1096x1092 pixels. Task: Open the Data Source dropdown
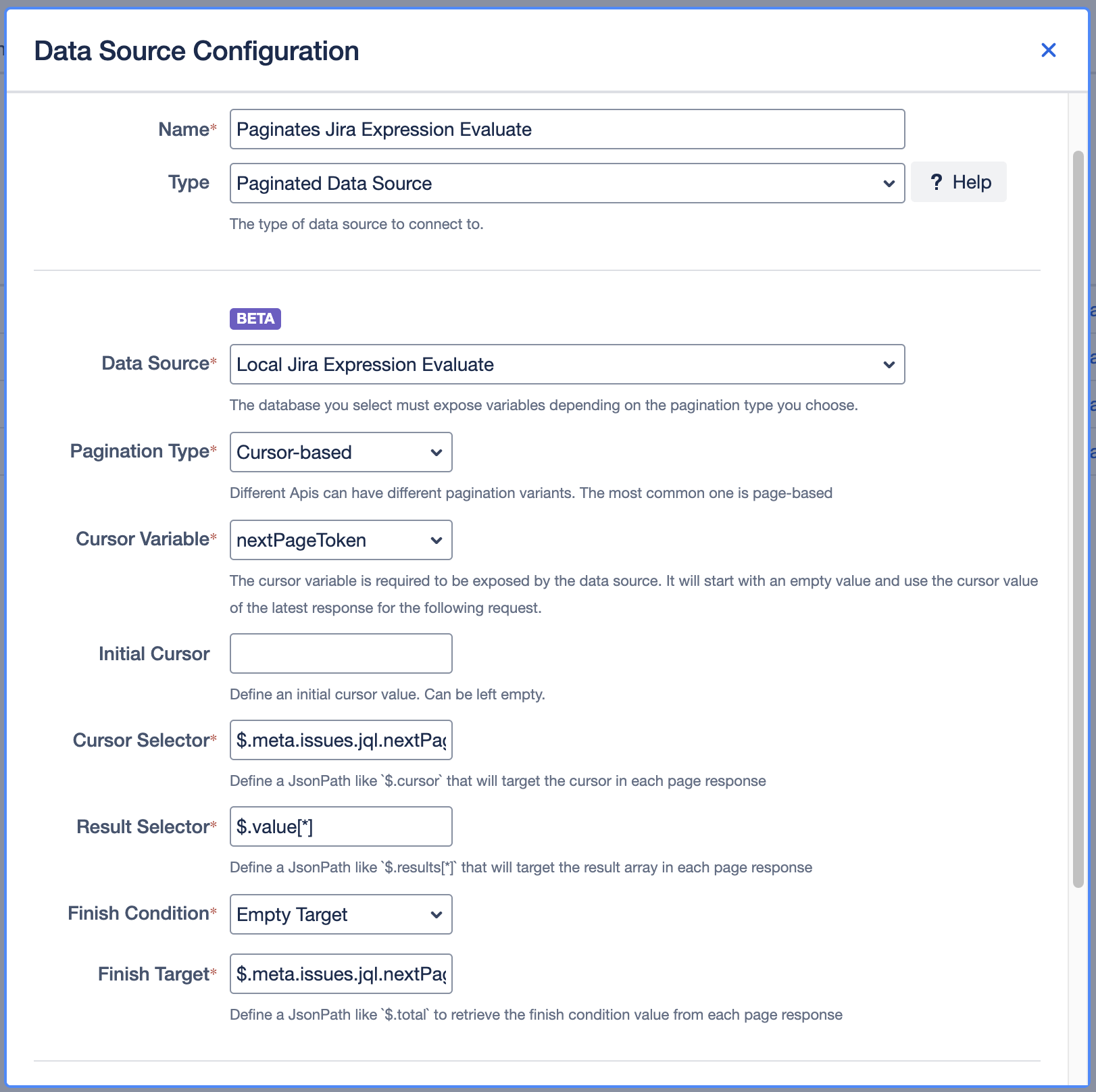point(566,364)
